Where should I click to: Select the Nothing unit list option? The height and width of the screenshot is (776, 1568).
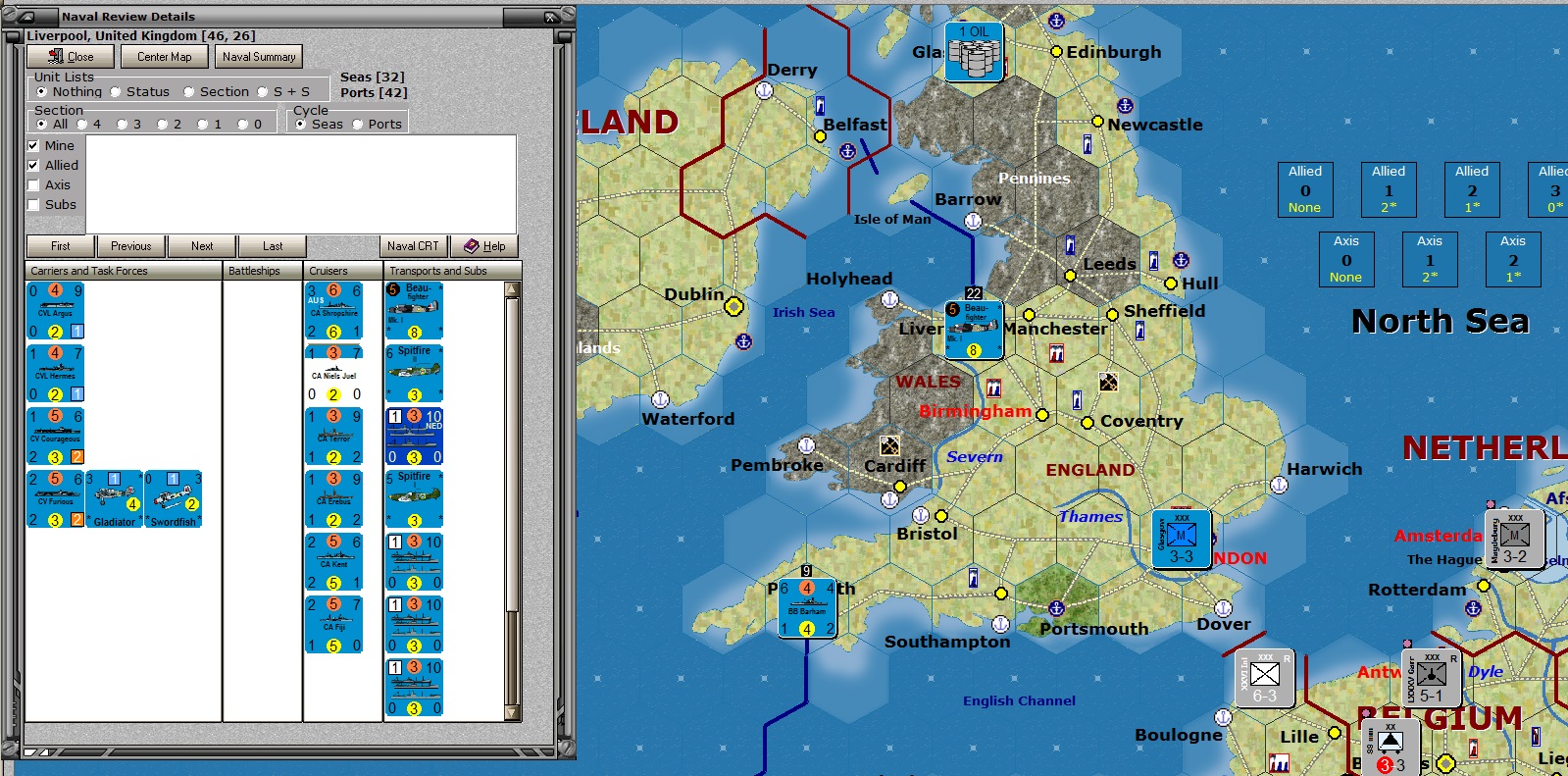point(69,92)
